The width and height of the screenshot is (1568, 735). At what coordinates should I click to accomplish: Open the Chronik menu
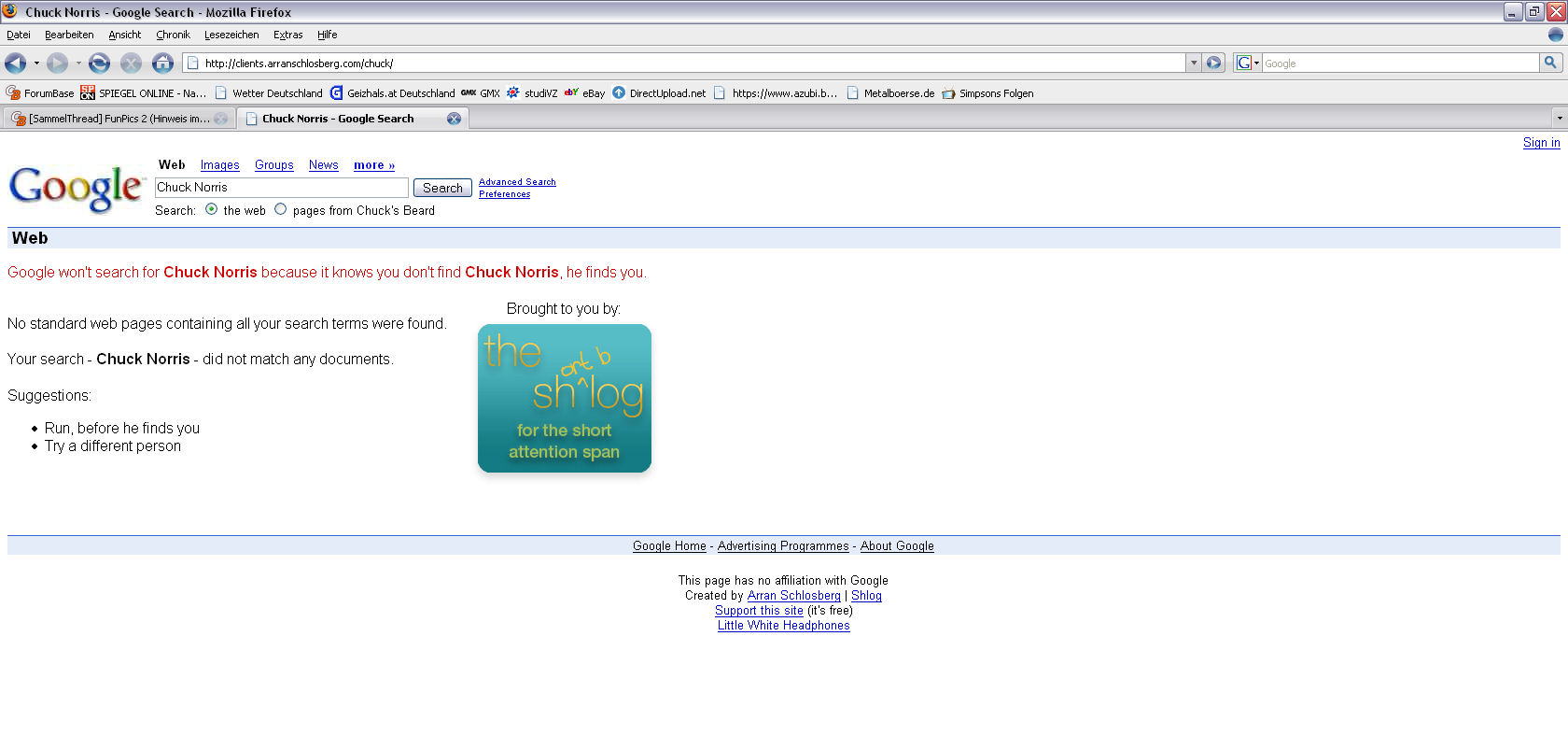[x=173, y=35]
